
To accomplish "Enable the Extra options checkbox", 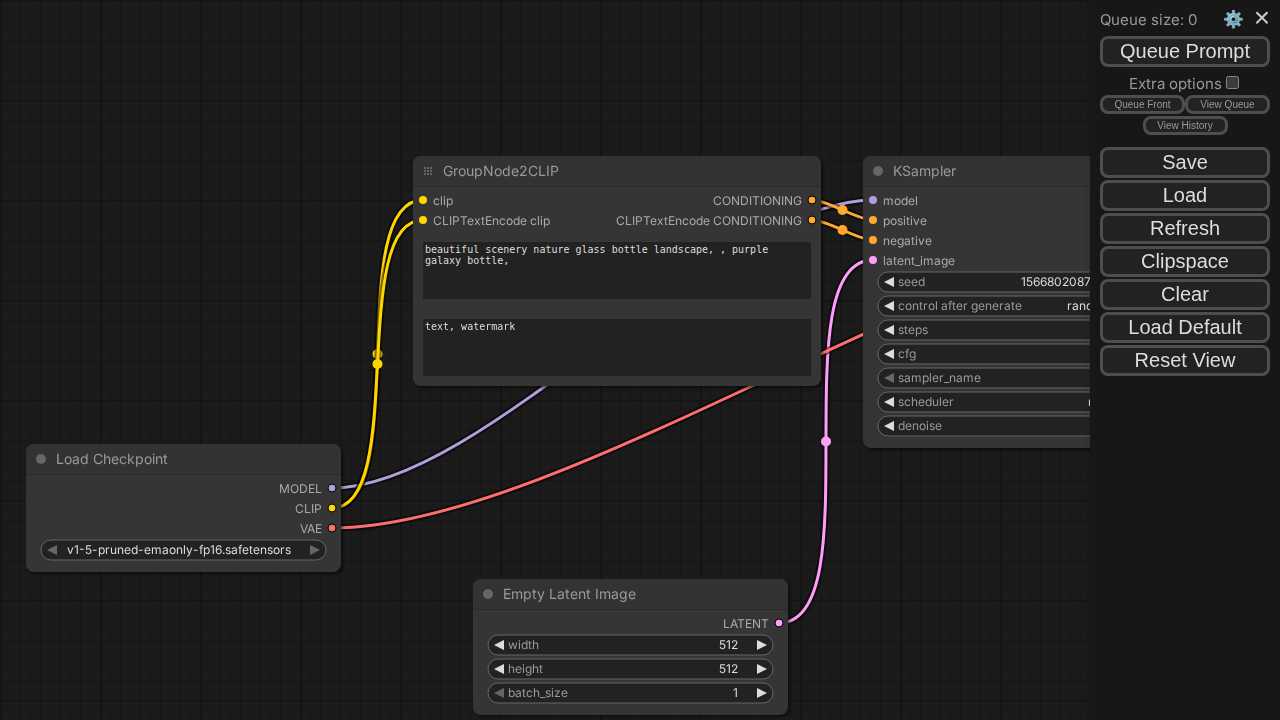I will [x=1232, y=83].
